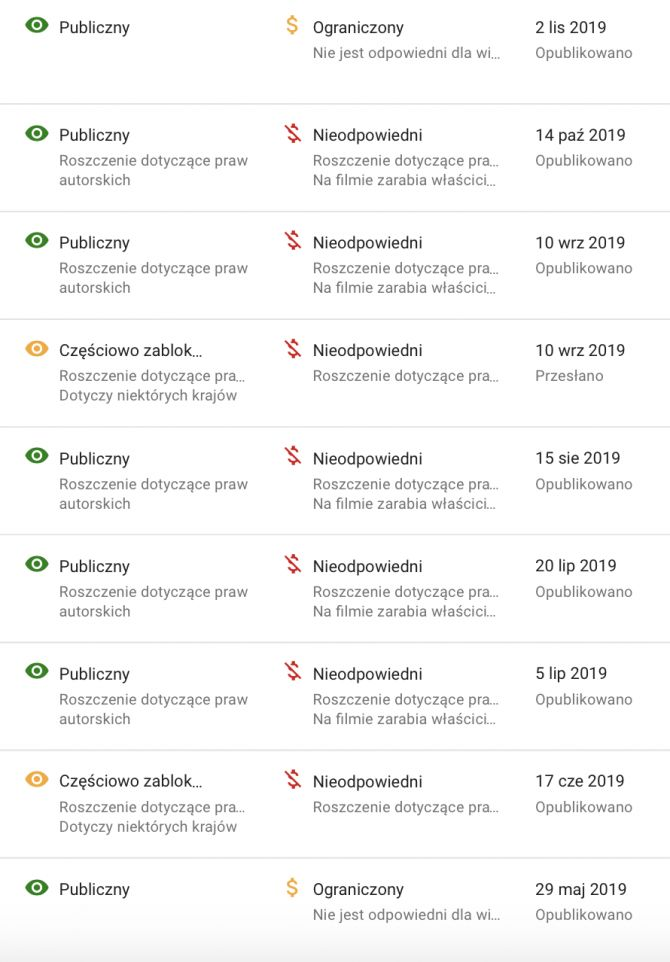The image size is (670, 962).
Task: Click the date 14 paź 2019
Action: [580, 135]
